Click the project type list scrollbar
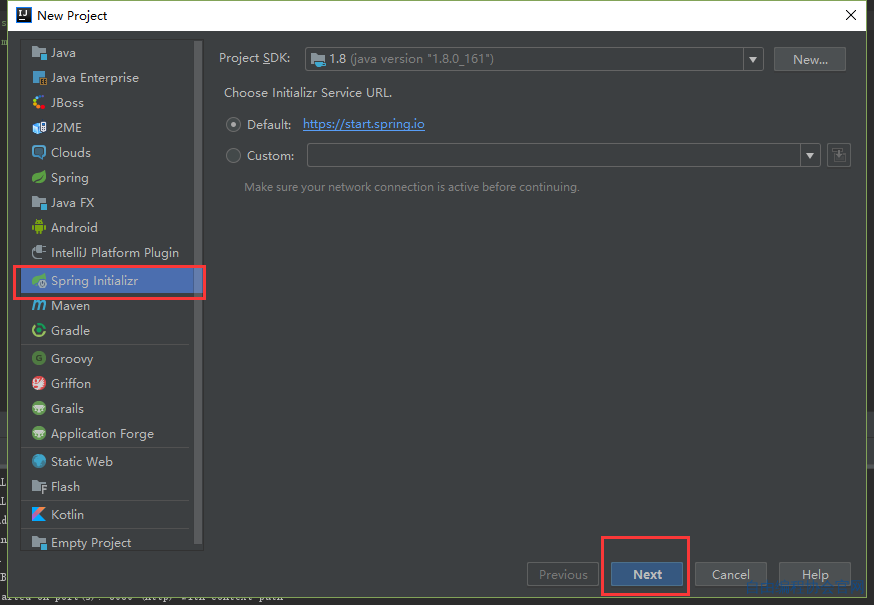 198,292
